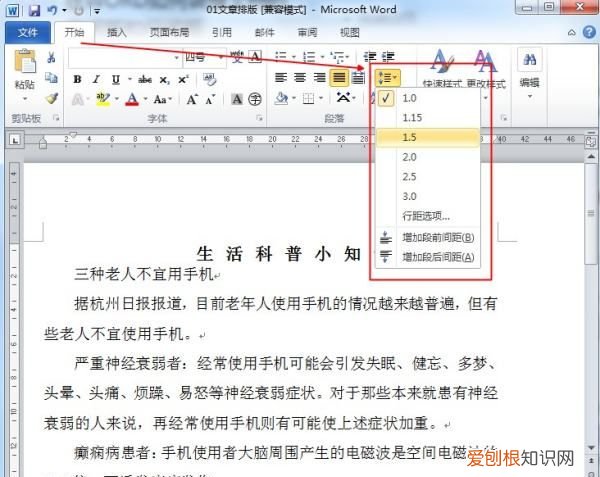
Task: Apply red font color A
Action: pyautogui.click(x=132, y=99)
